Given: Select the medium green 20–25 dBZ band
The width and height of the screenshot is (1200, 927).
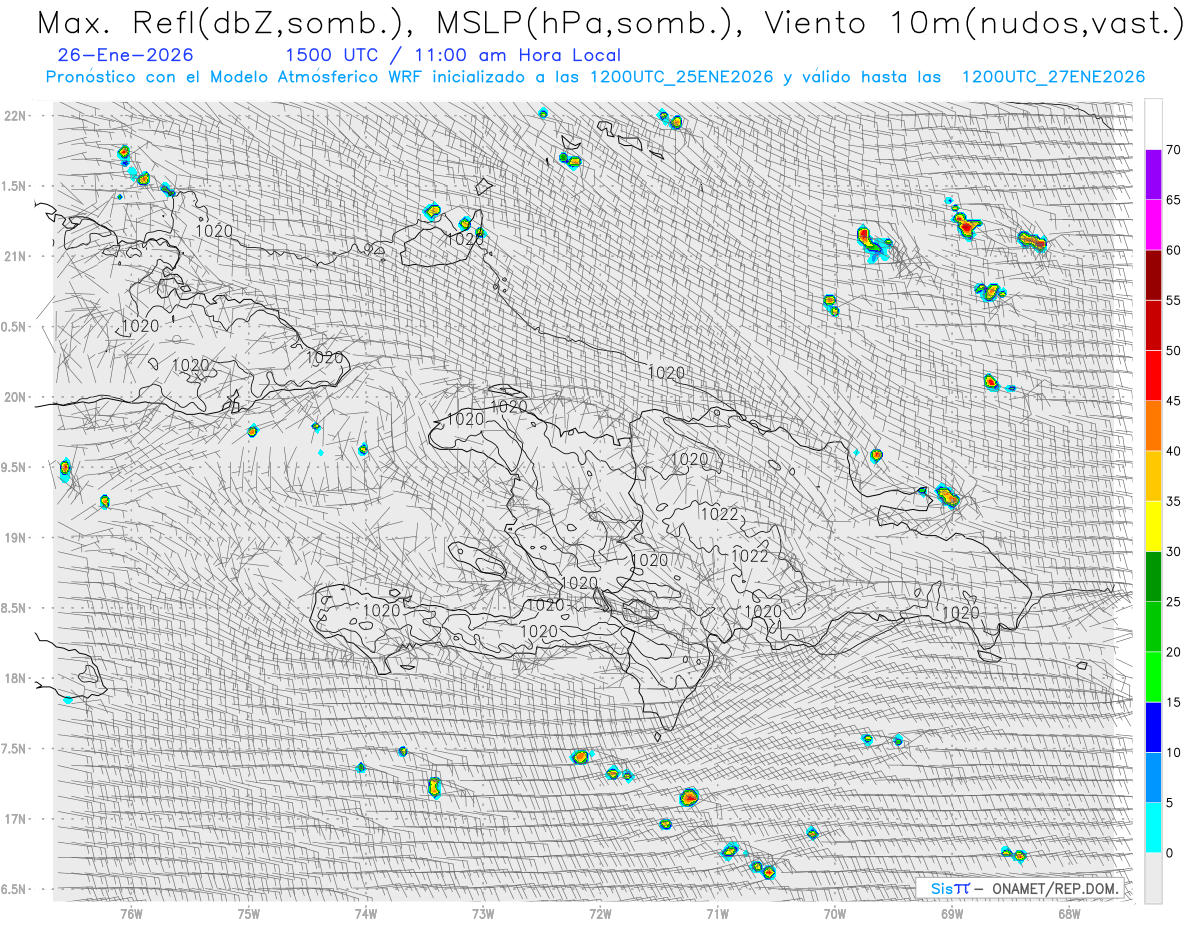Looking at the screenshot, I should coord(1153,627).
